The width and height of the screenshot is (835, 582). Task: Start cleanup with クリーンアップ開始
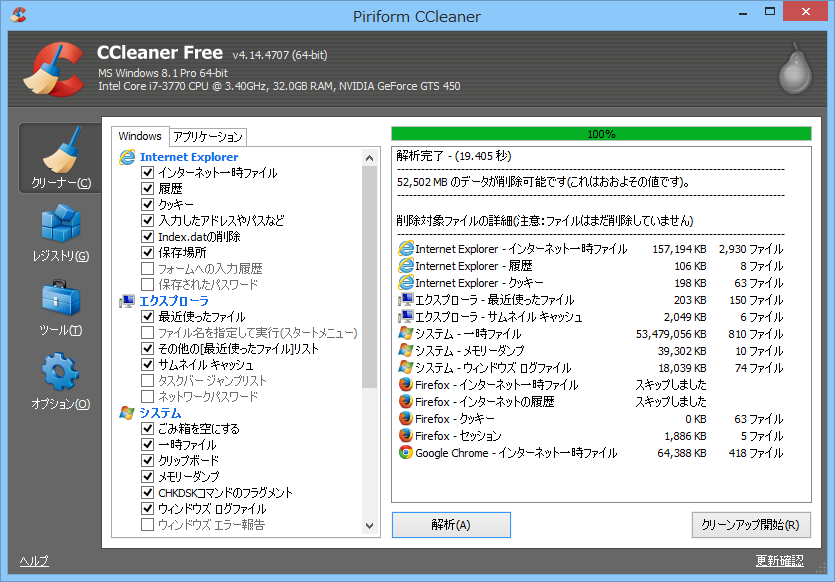tap(752, 524)
